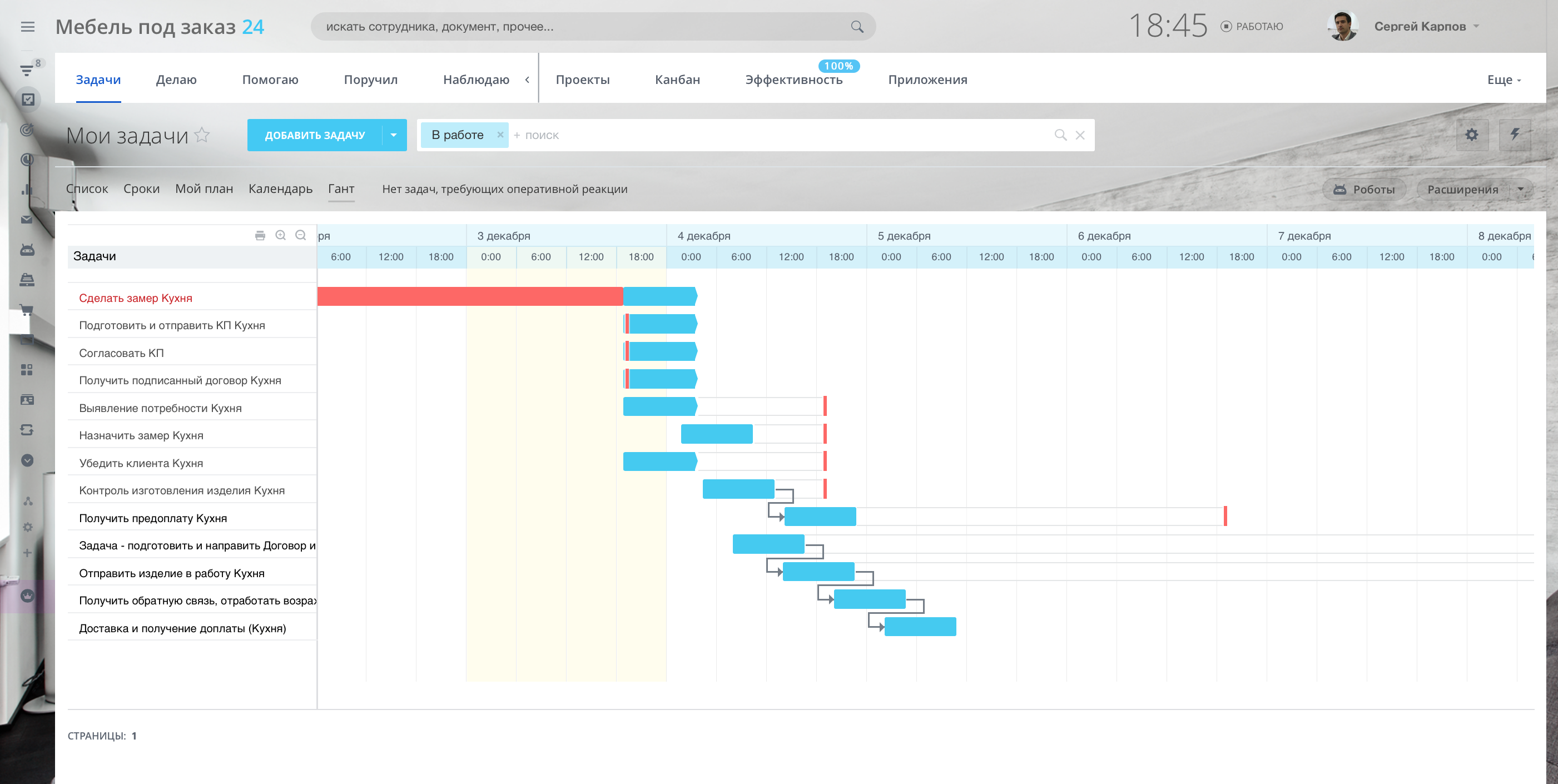Click the print icon above task list

pos(260,235)
